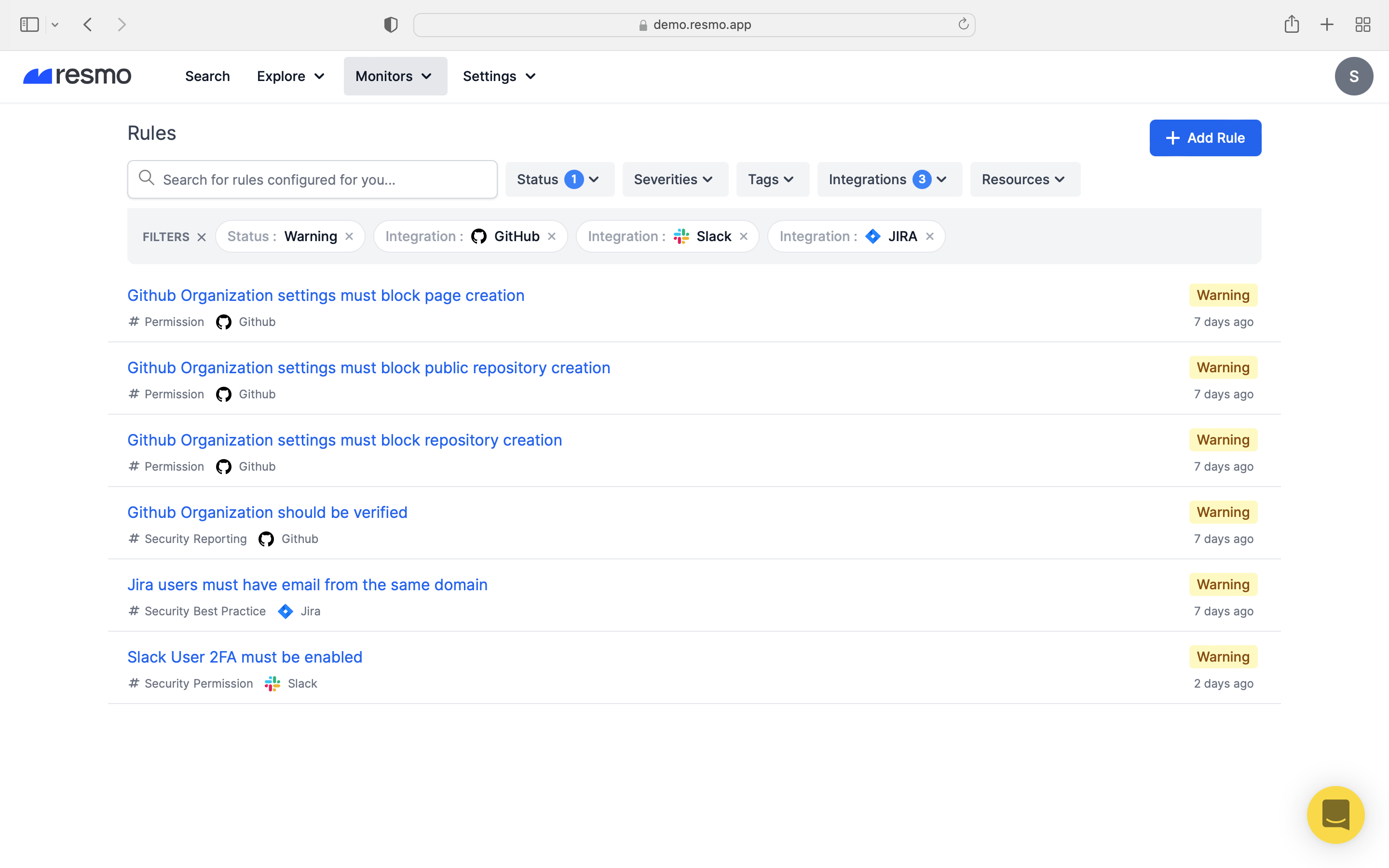Click the Slack logo in the filter chip
Image resolution: width=1389 pixels, height=868 pixels.
click(x=681, y=236)
